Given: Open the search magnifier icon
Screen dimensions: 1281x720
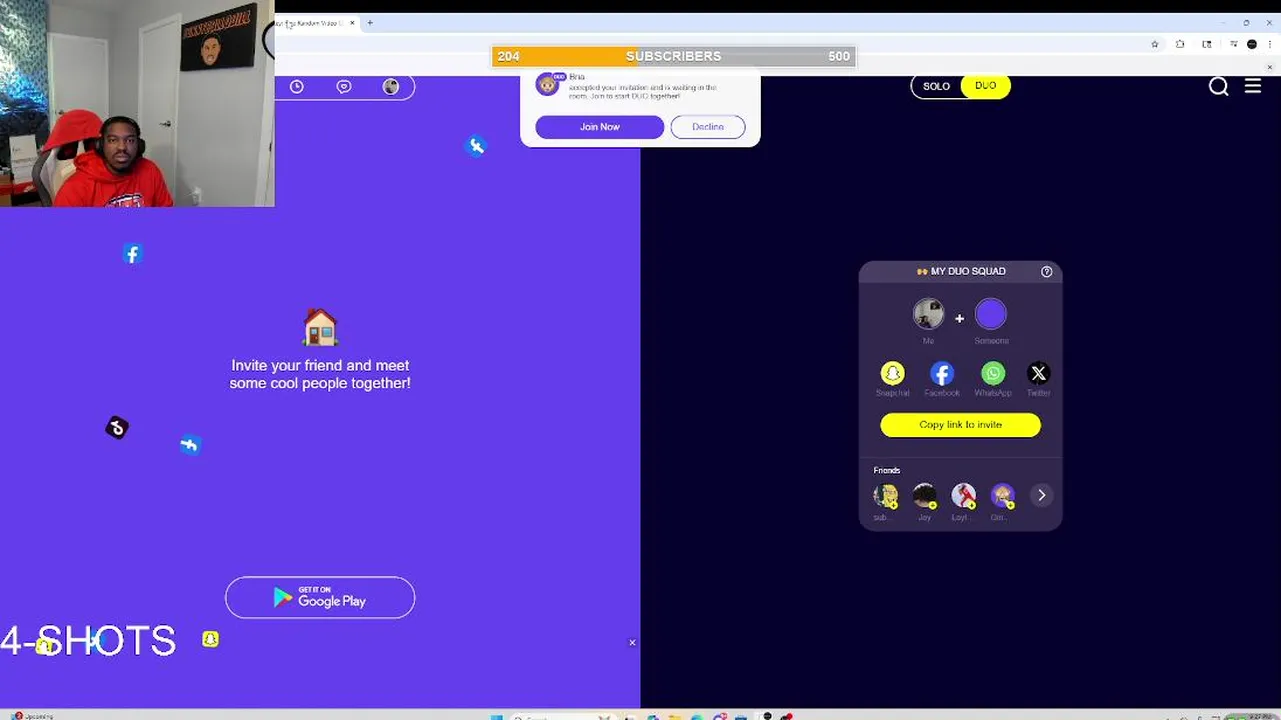Looking at the screenshot, I should tap(1218, 86).
